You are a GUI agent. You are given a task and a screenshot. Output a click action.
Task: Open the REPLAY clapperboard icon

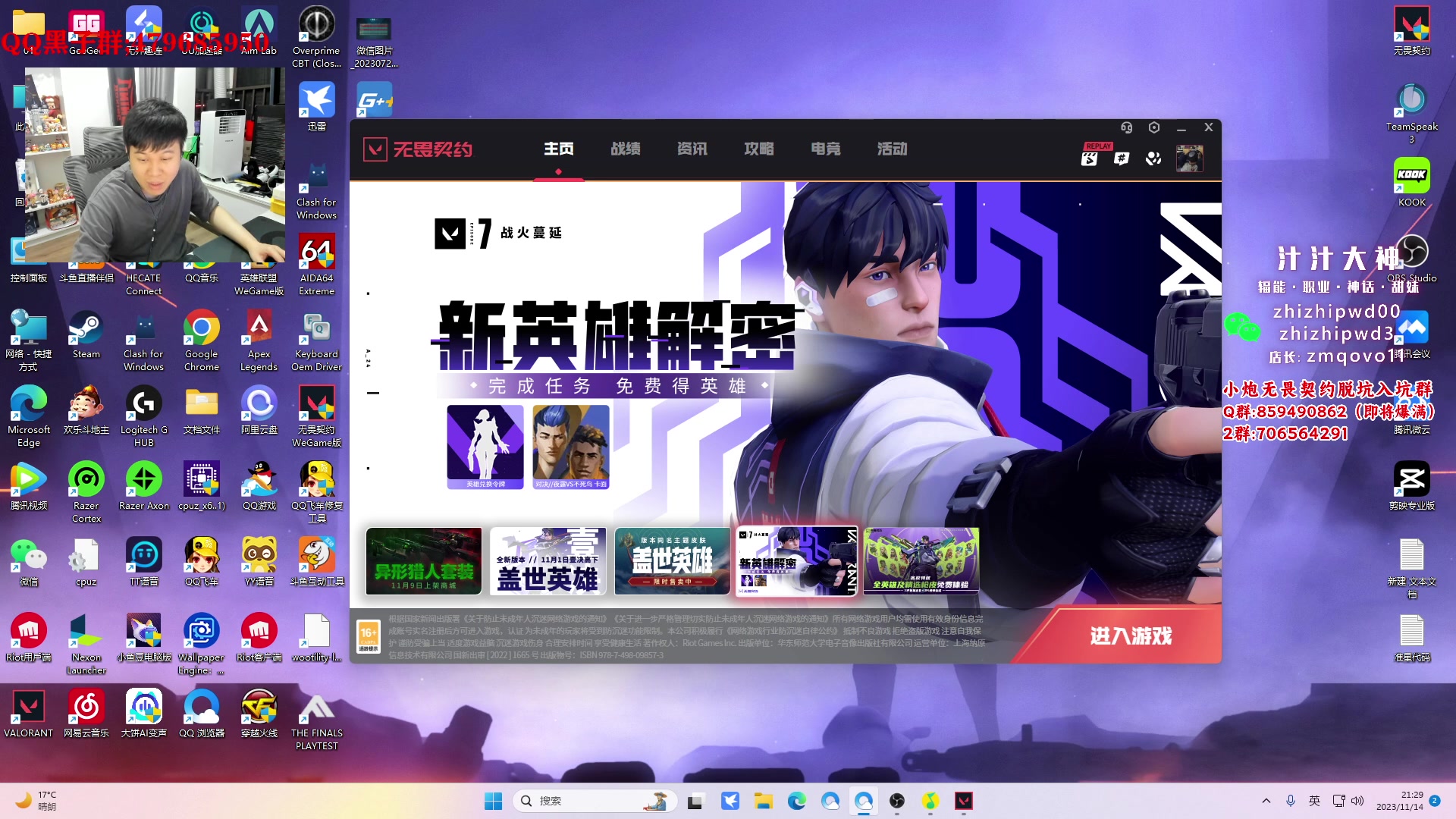[1090, 158]
